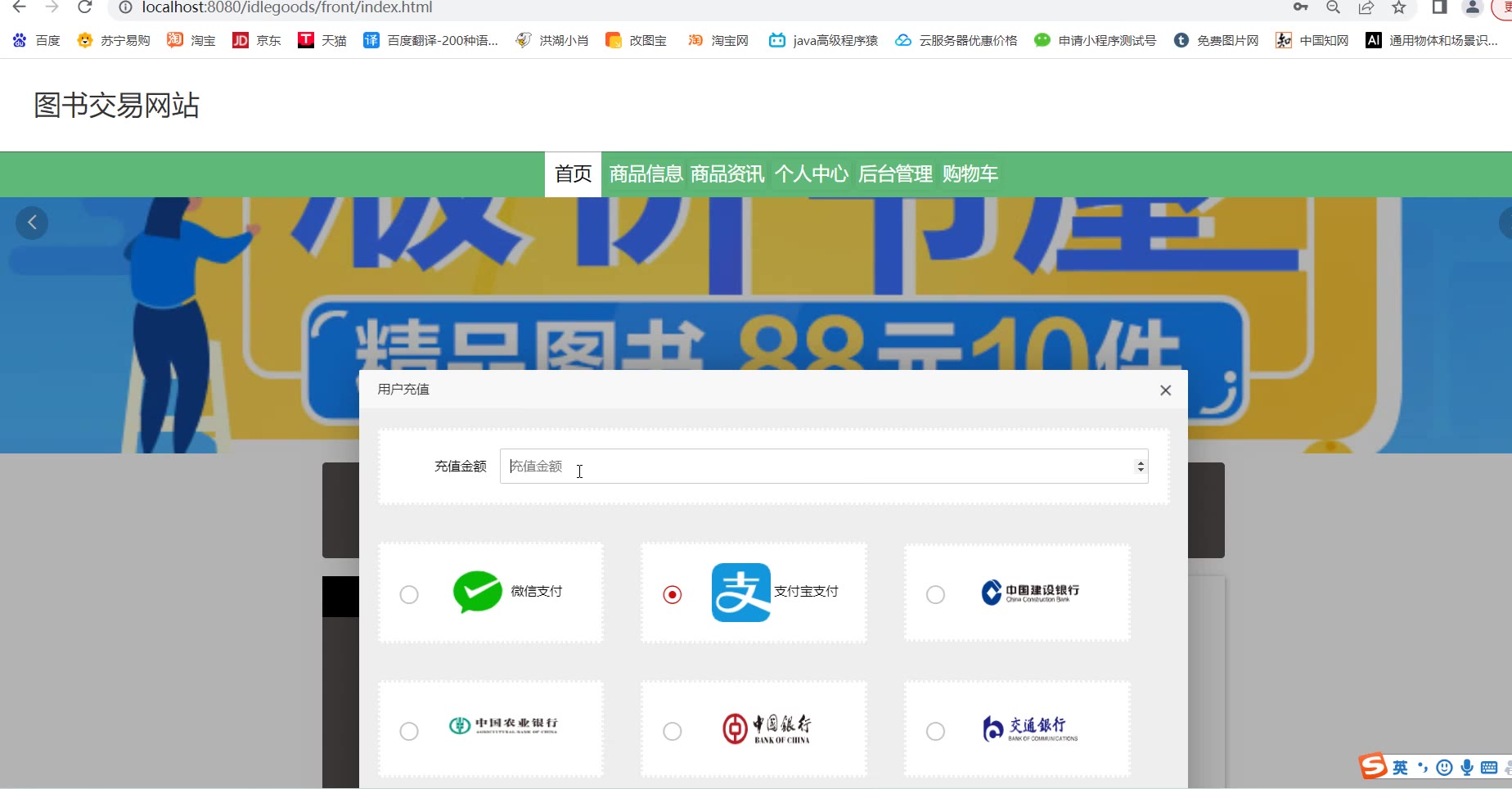The width and height of the screenshot is (1512, 789).
Task: Open saved passwords key icon
Action: [x=1301, y=7]
